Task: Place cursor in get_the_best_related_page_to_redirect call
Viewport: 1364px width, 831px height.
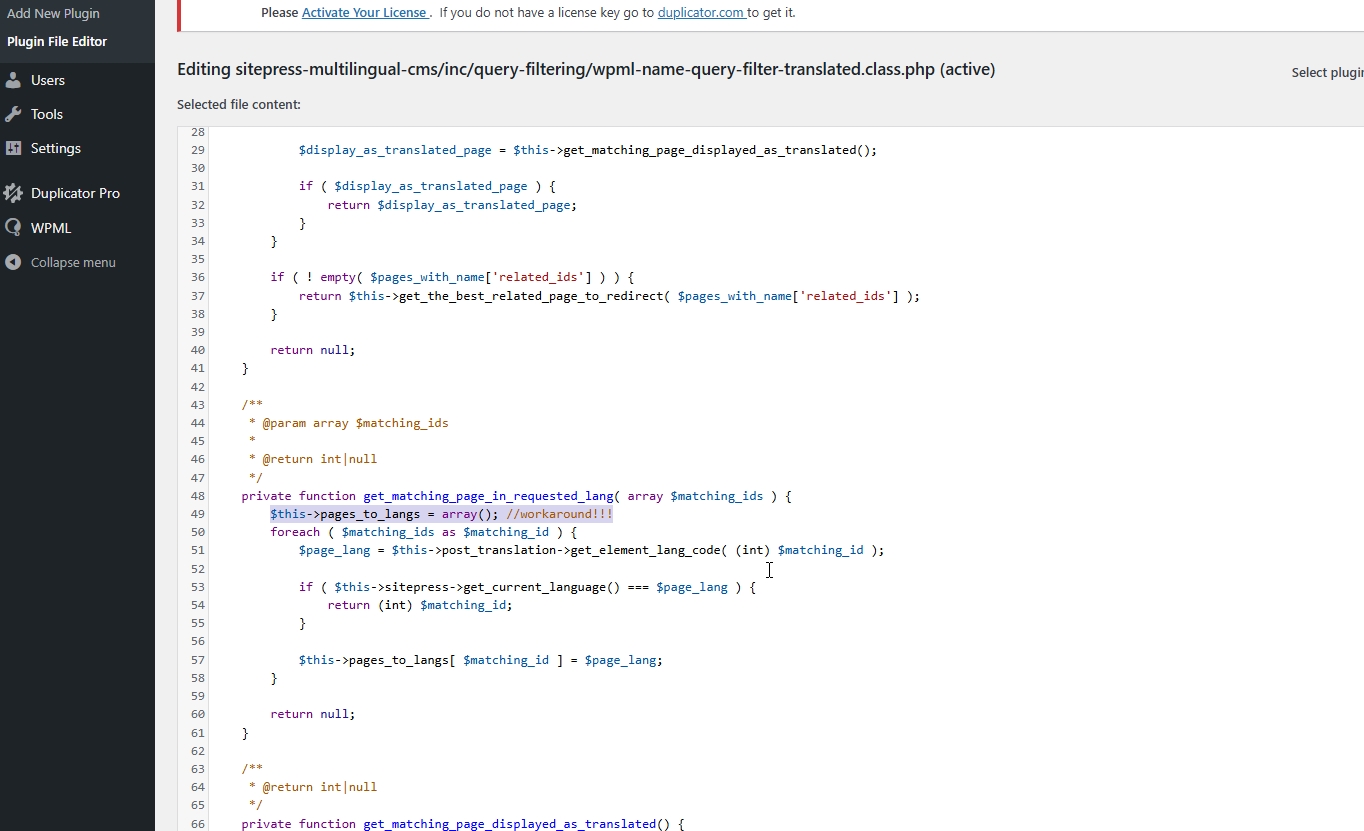Action: click(530, 296)
